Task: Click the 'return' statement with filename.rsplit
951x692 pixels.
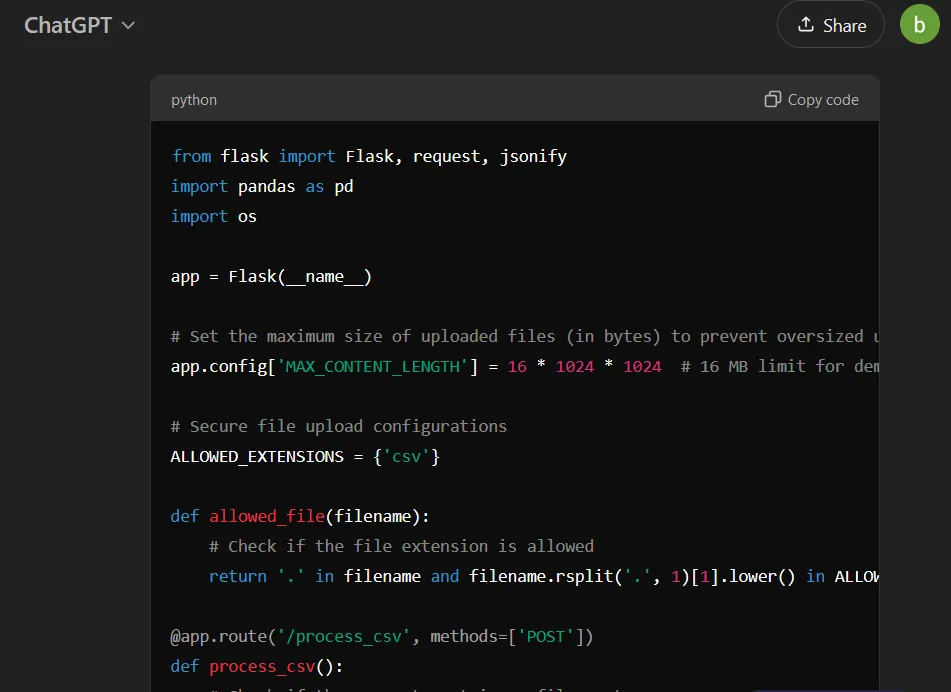Action: tap(544, 576)
